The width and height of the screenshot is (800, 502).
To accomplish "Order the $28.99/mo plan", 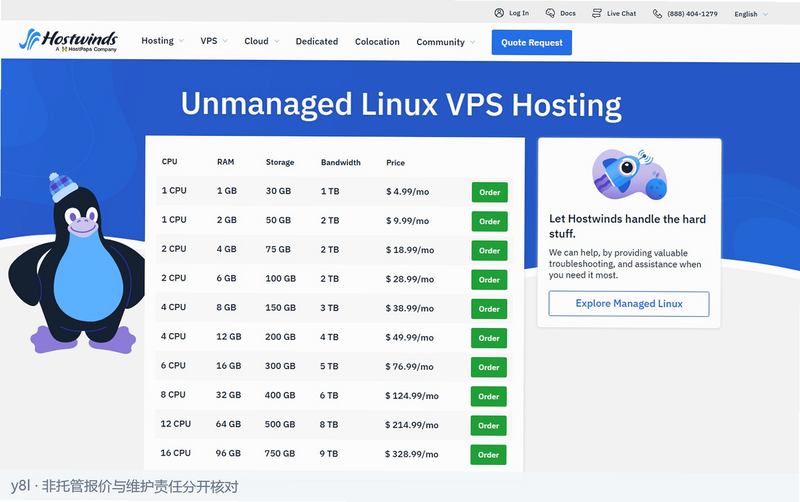I will [x=489, y=280].
